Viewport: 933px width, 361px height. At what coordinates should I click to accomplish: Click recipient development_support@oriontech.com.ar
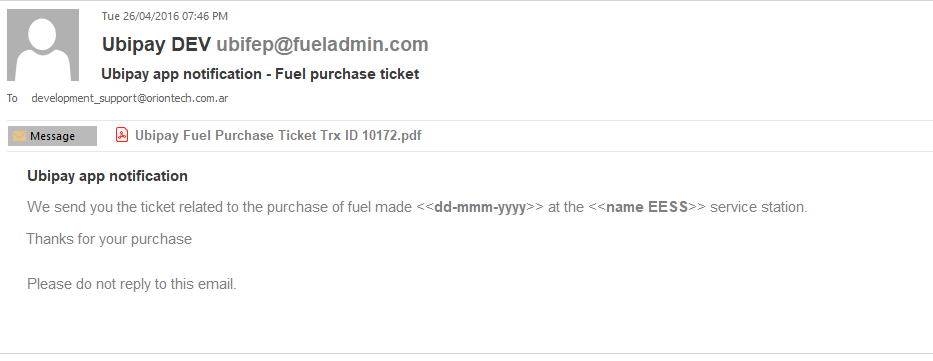point(130,99)
